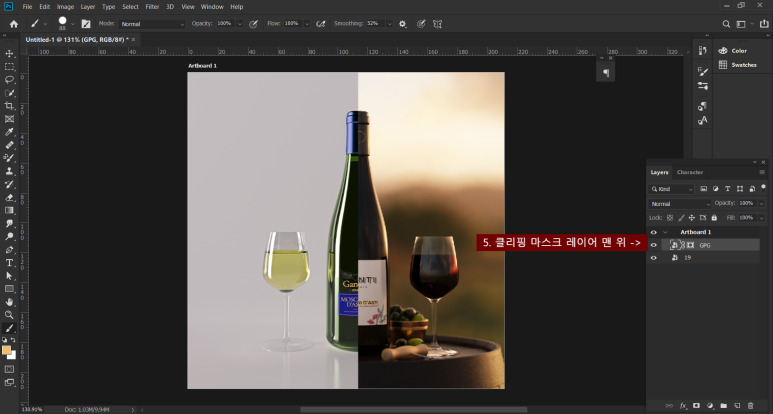The image size is (773, 414).
Task: Create a new group folder
Action: click(x=723, y=406)
